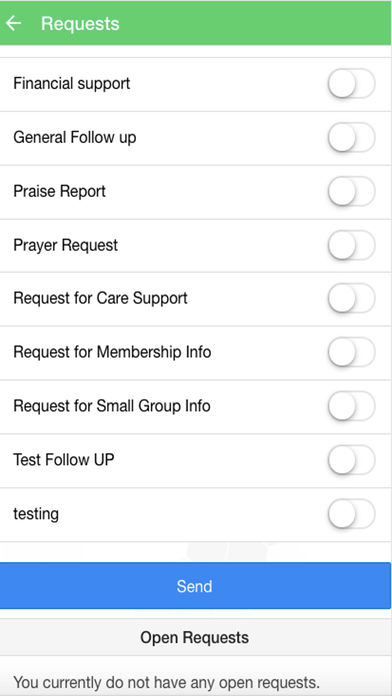Screen dimensions: 392x696
Task: Turn on Request for Small Group Info
Action: click(351, 406)
